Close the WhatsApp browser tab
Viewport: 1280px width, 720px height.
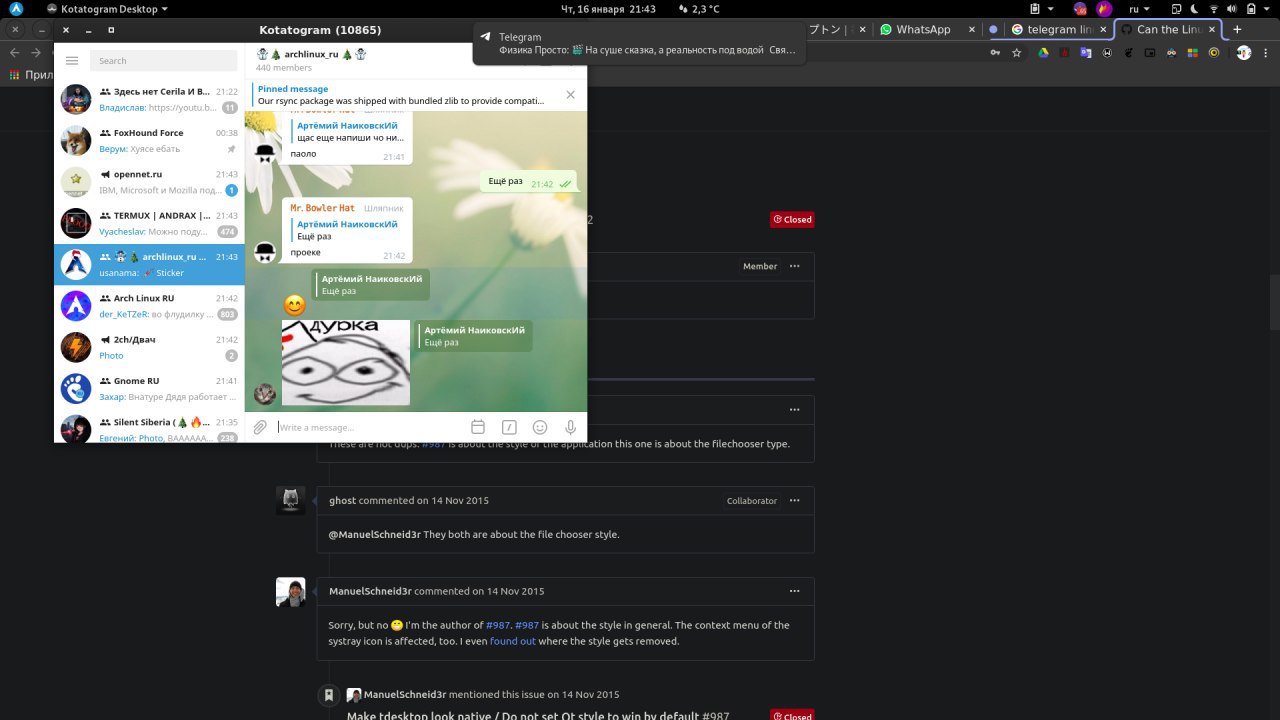(970, 29)
